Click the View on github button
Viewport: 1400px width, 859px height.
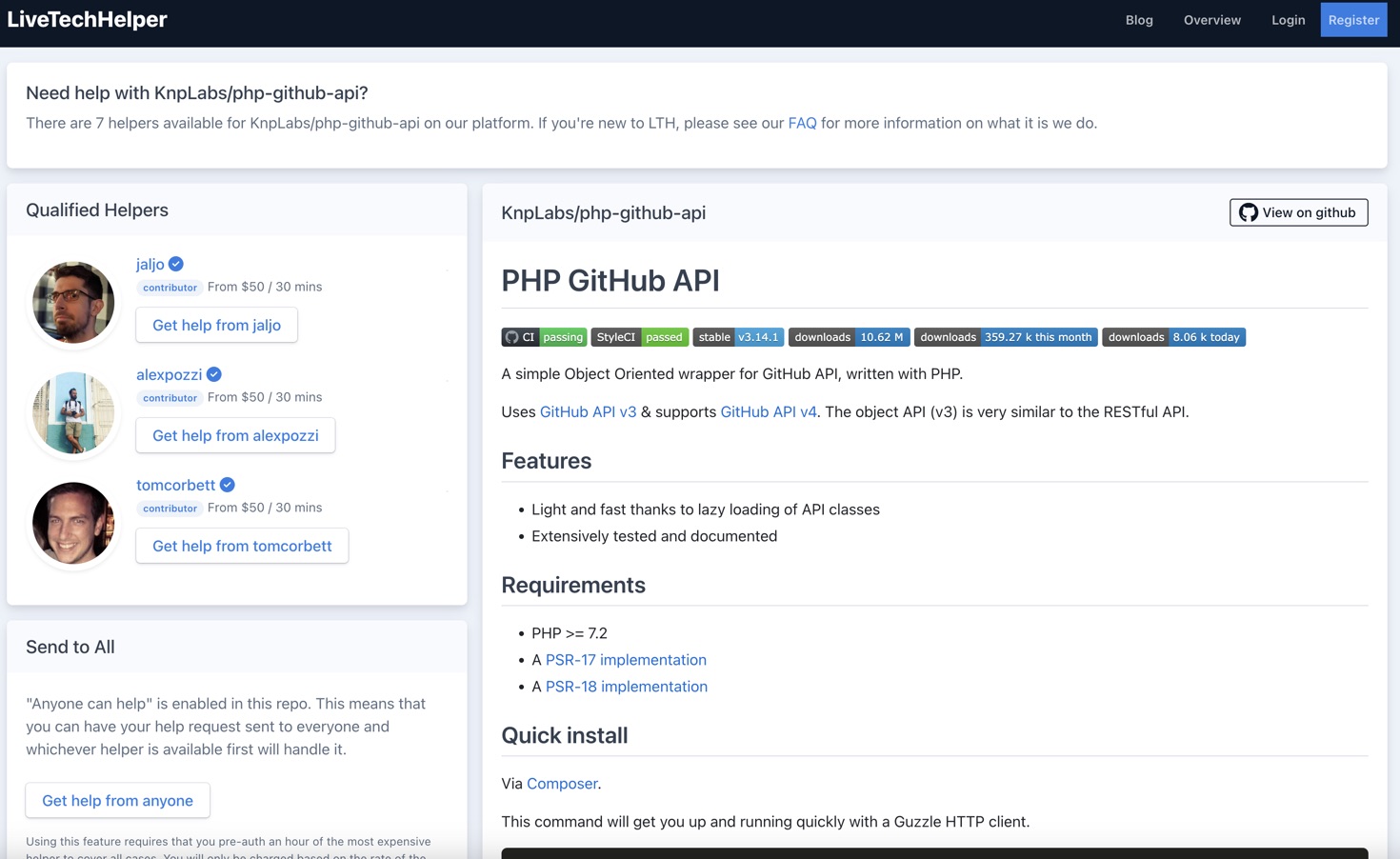1298,212
